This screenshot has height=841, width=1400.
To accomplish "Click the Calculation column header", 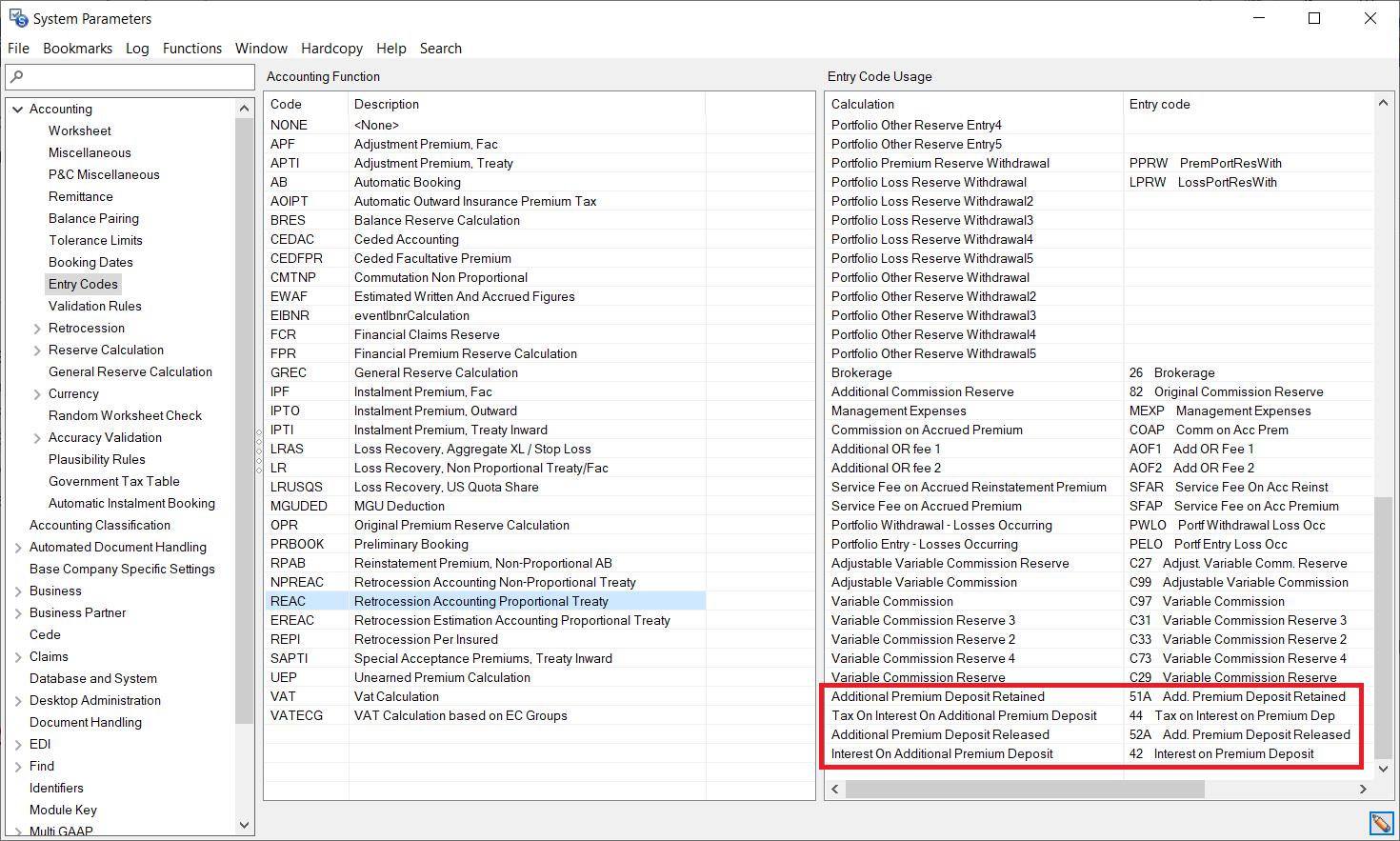I will click(863, 105).
